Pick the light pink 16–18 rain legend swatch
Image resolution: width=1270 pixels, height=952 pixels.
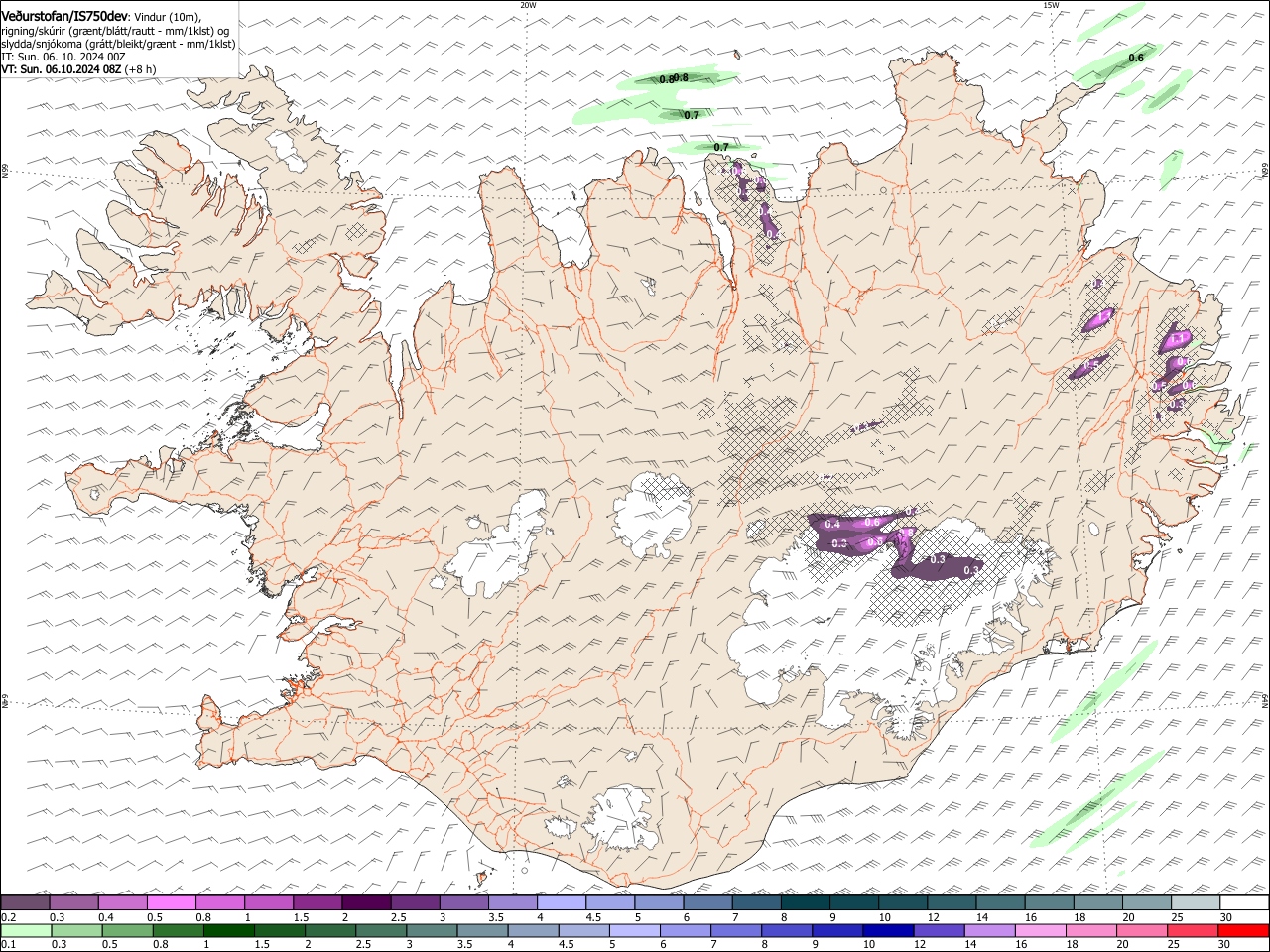point(1041,931)
